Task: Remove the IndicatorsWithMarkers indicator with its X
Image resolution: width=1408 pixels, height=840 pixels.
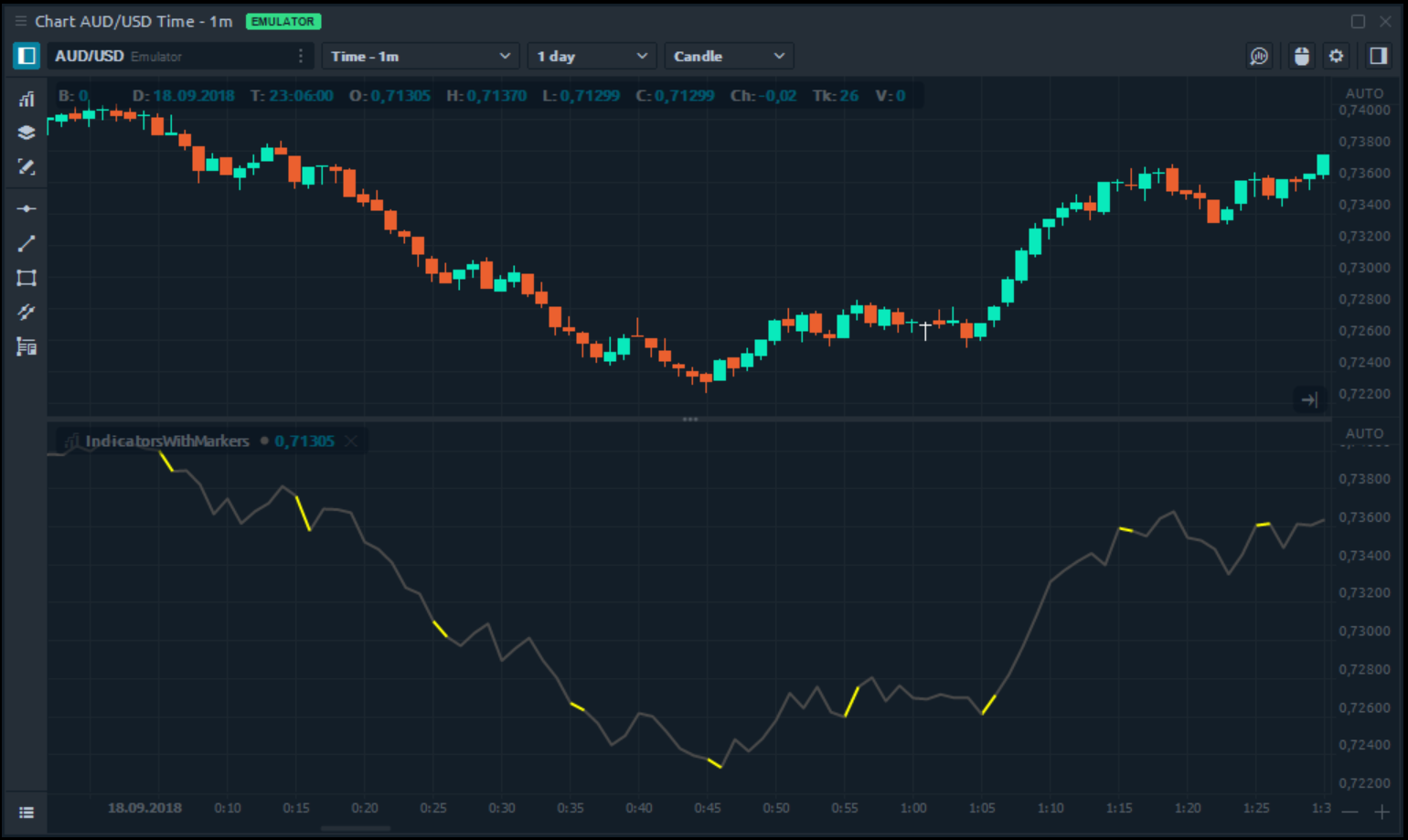Action: 351,441
